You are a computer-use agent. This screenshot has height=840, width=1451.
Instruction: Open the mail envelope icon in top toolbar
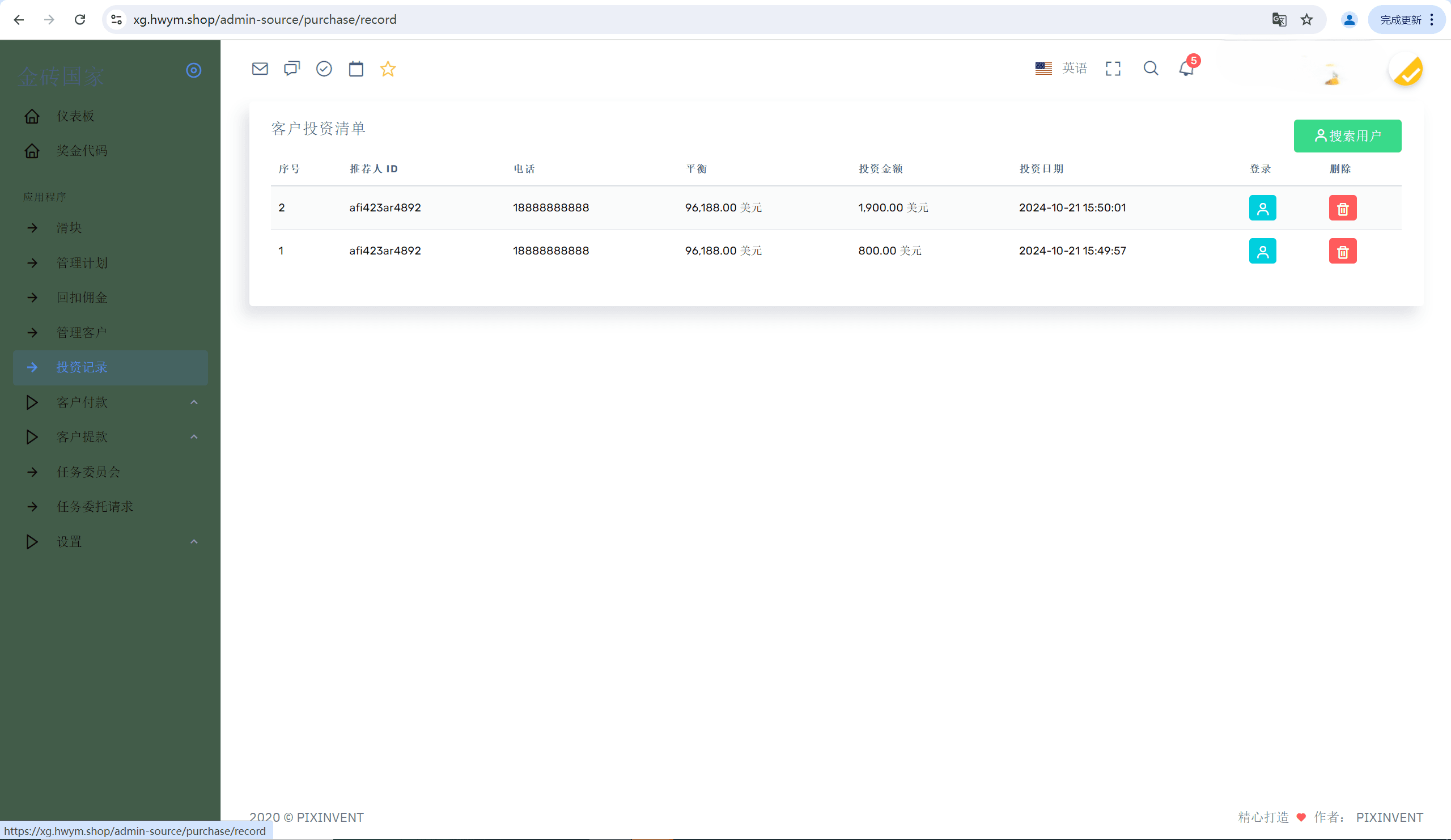pos(260,69)
